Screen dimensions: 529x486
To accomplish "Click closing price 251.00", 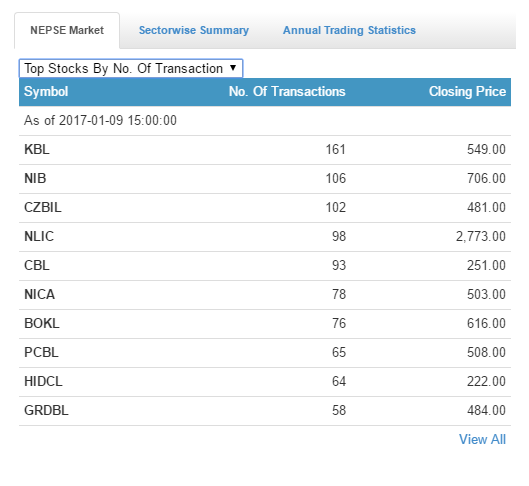I will click(x=486, y=266).
